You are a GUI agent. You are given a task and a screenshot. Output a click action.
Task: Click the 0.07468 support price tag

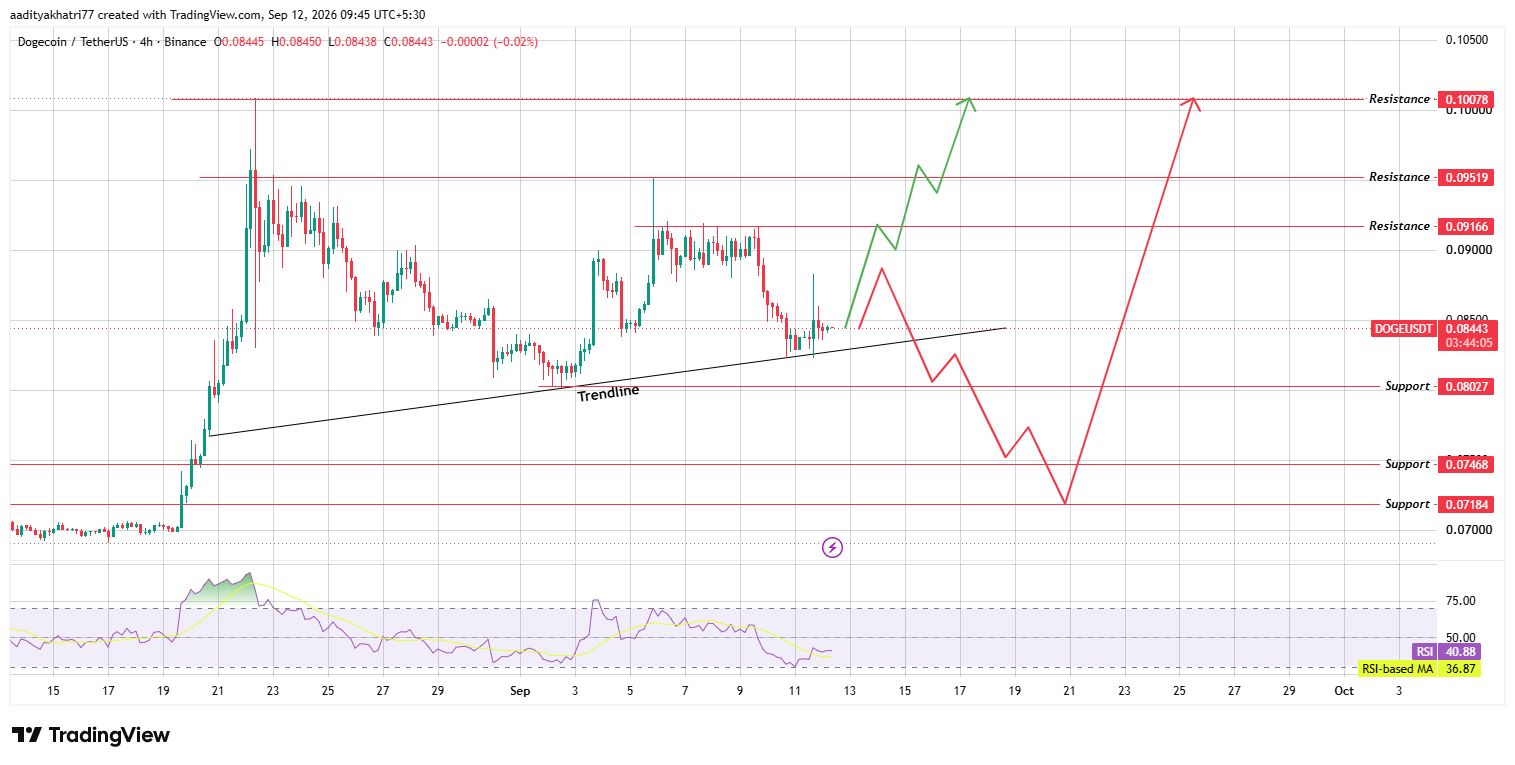tap(1468, 464)
